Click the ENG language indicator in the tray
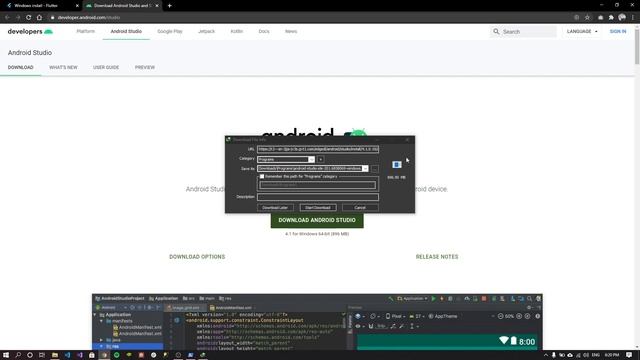 596,355
